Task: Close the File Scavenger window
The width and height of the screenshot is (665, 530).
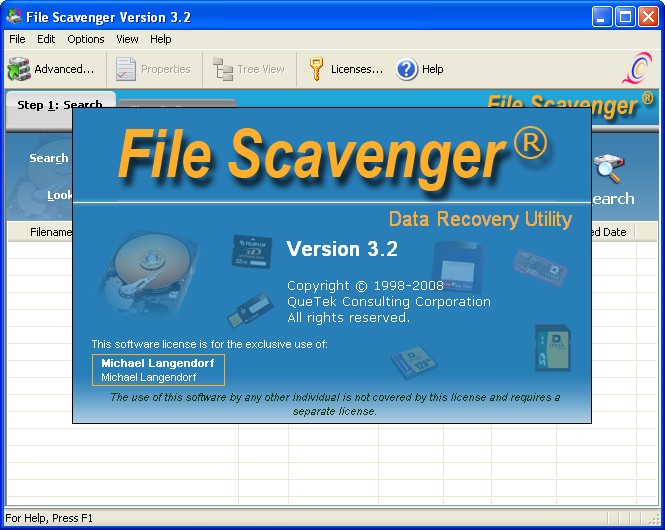Action: [648, 17]
